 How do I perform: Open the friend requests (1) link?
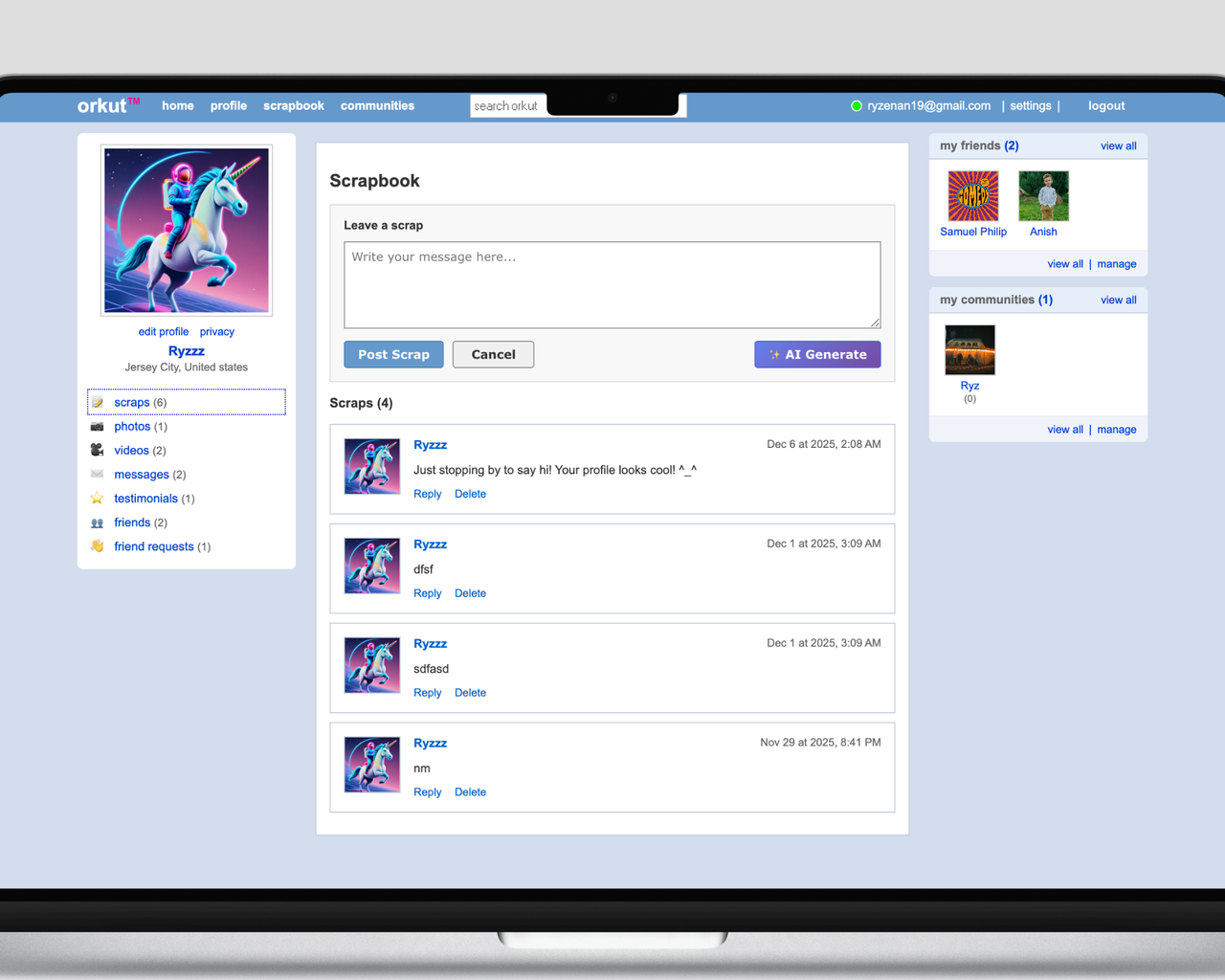(163, 546)
